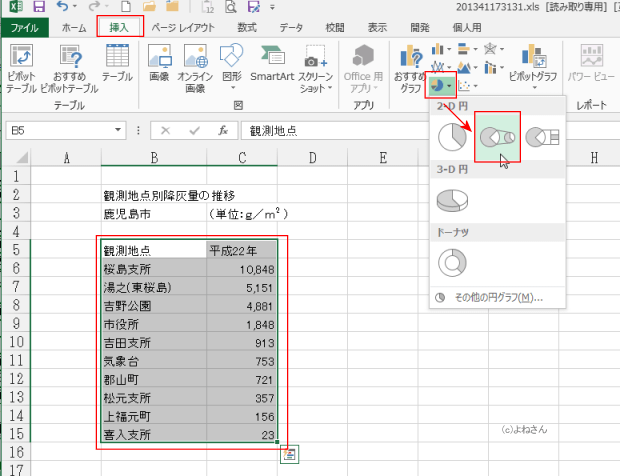The height and width of the screenshot is (476, 620).
Task: Click the Name Box showing B5
Action: (x=59, y=130)
